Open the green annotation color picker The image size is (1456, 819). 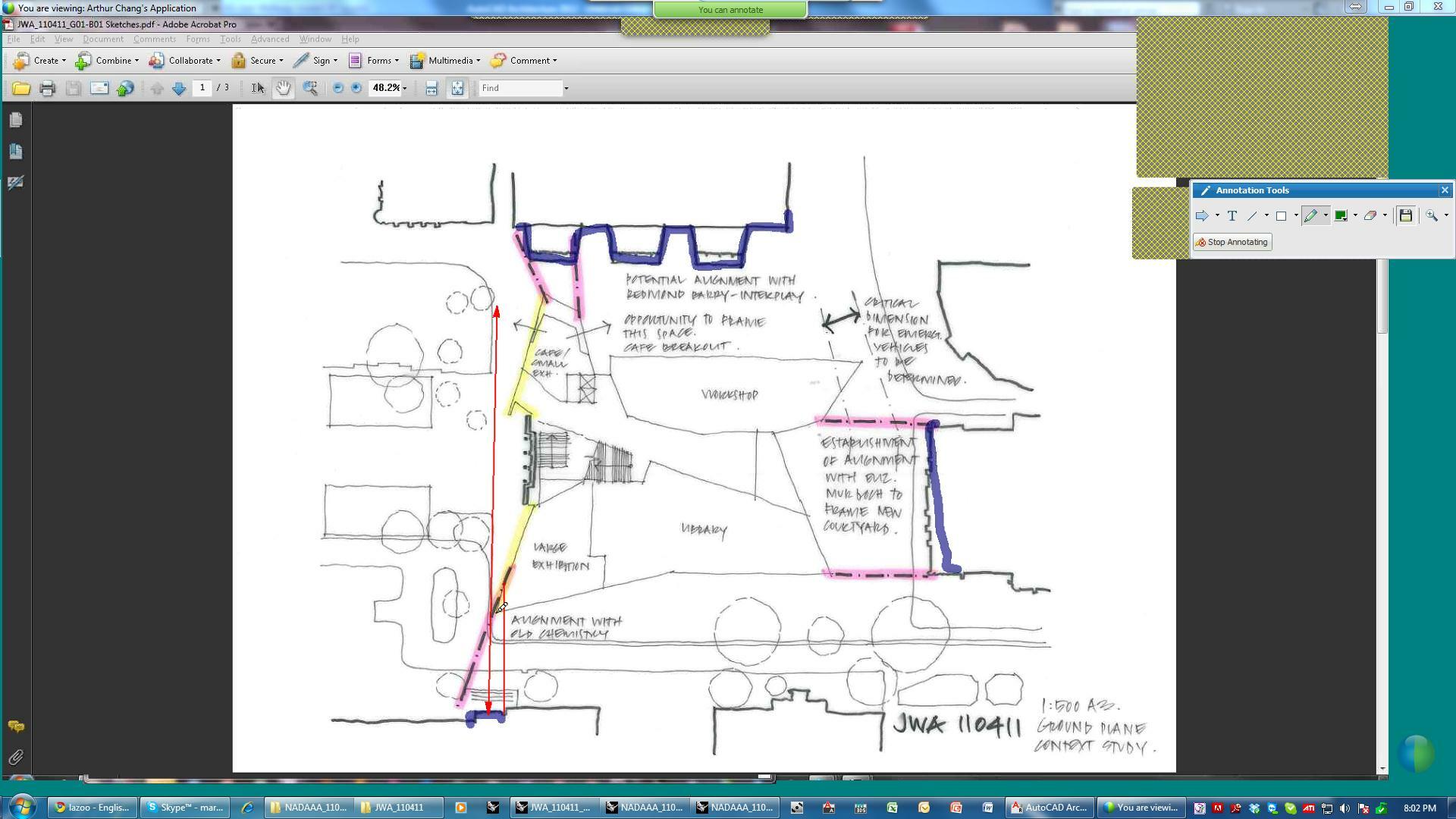pyautogui.click(x=1341, y=216)
